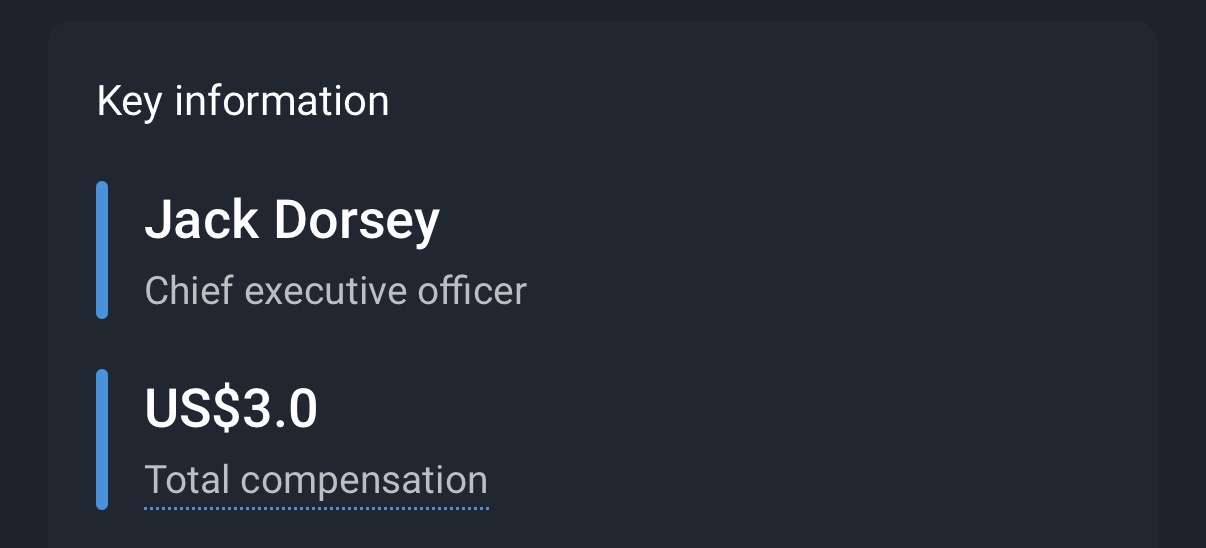This screenshot has height=548, width=1206.
Task: Click the word executive in the subtitle
Action: click(x=326, y=291)
